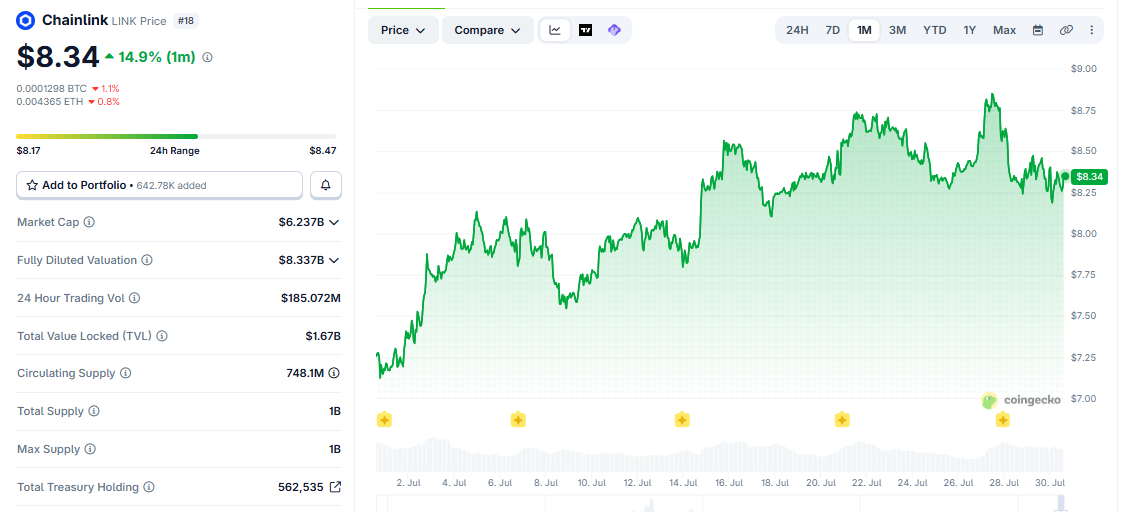Click news marker near 6. Jul

(x=518, y=420)
